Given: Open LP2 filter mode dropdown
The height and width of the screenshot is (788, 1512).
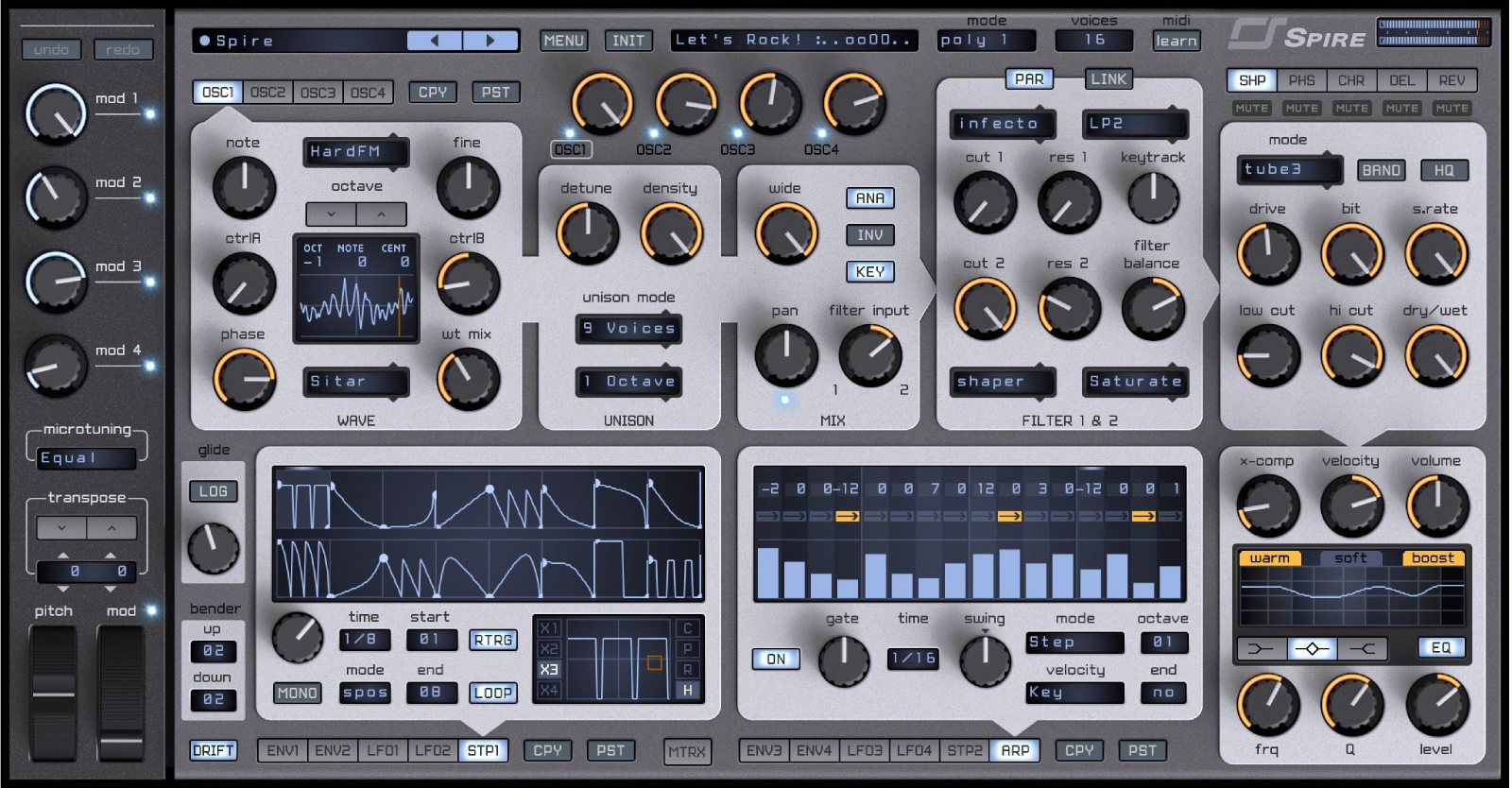Looking at the screenshot, I should click(1135, 124).
